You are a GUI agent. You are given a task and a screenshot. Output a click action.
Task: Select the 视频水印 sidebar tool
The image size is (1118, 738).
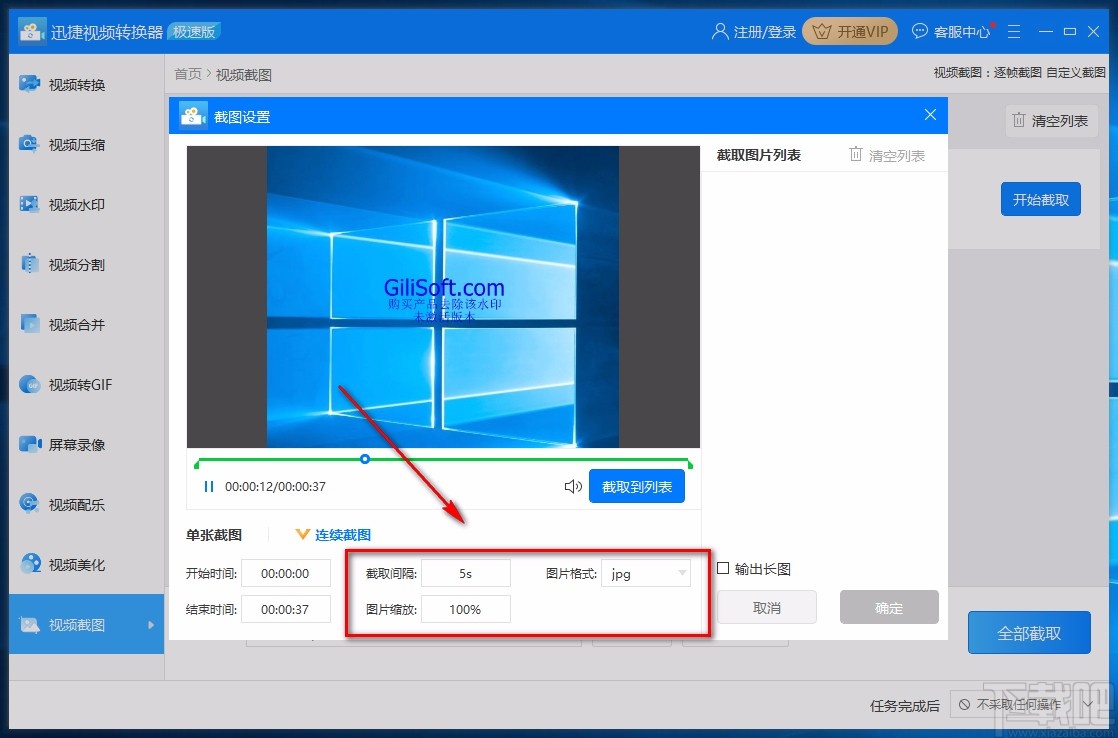(x=75, y=204)
